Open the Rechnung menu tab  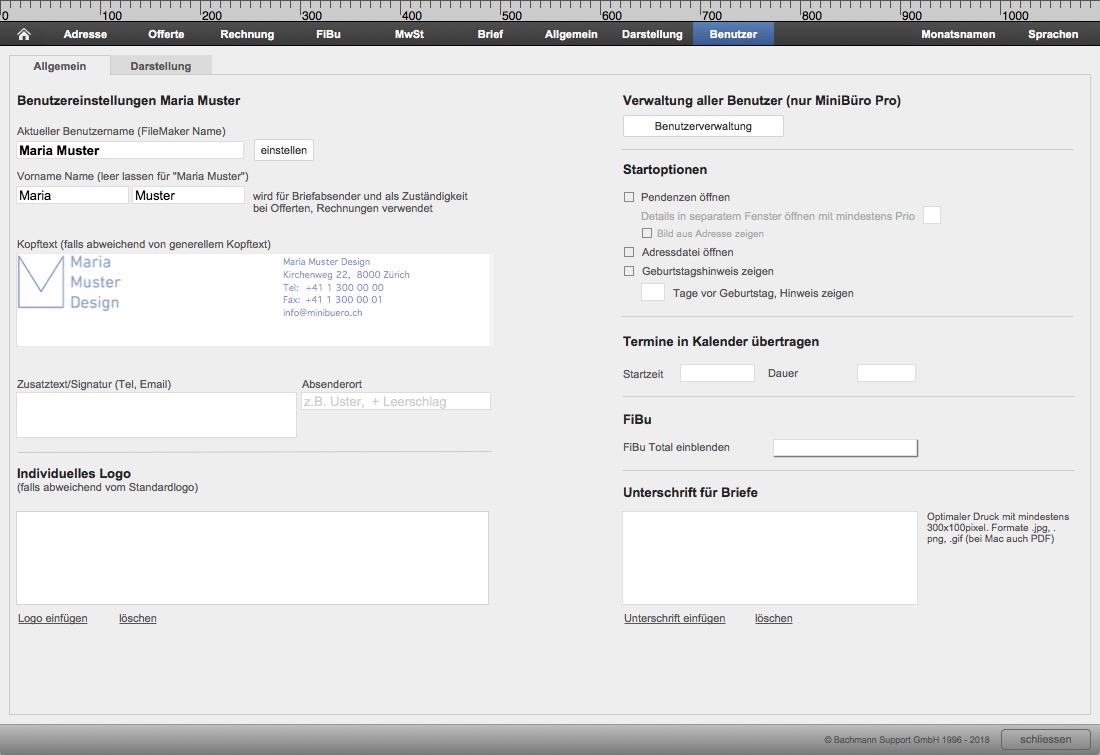pyautogui.click(x=247, y=34)
